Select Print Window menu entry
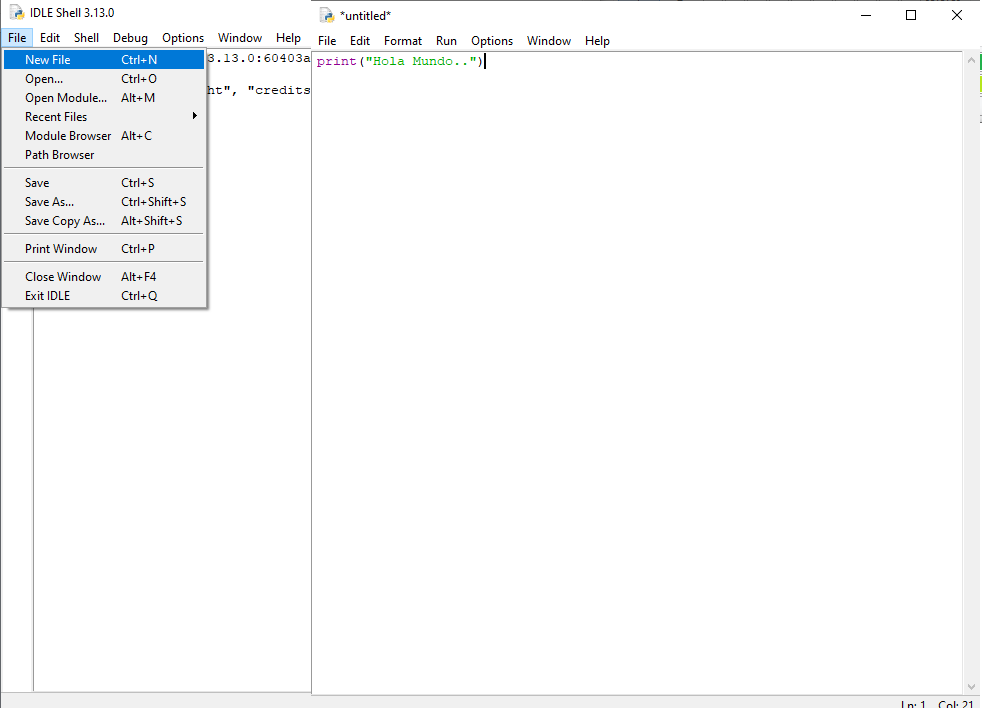982x708 pixels. pyautogui.click(x=104, y=249)
